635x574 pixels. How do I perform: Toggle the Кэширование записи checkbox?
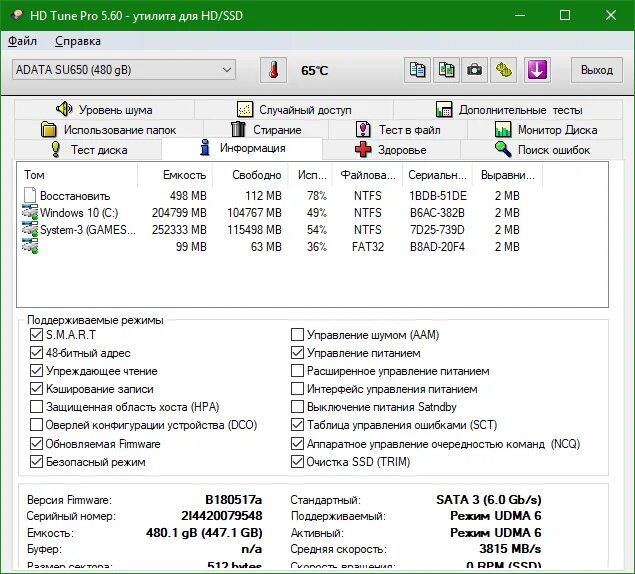click(x=36, y=389)
